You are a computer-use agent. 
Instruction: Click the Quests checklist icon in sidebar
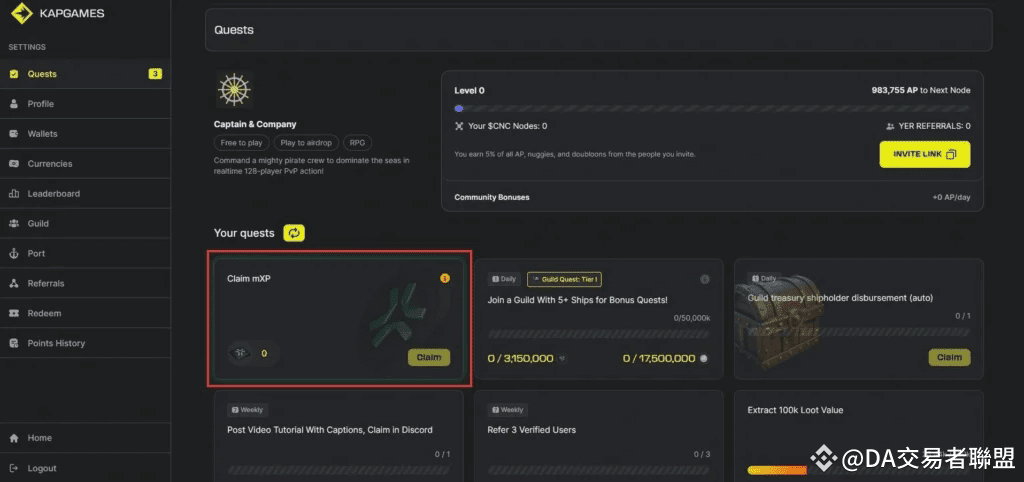click(14, 74)
